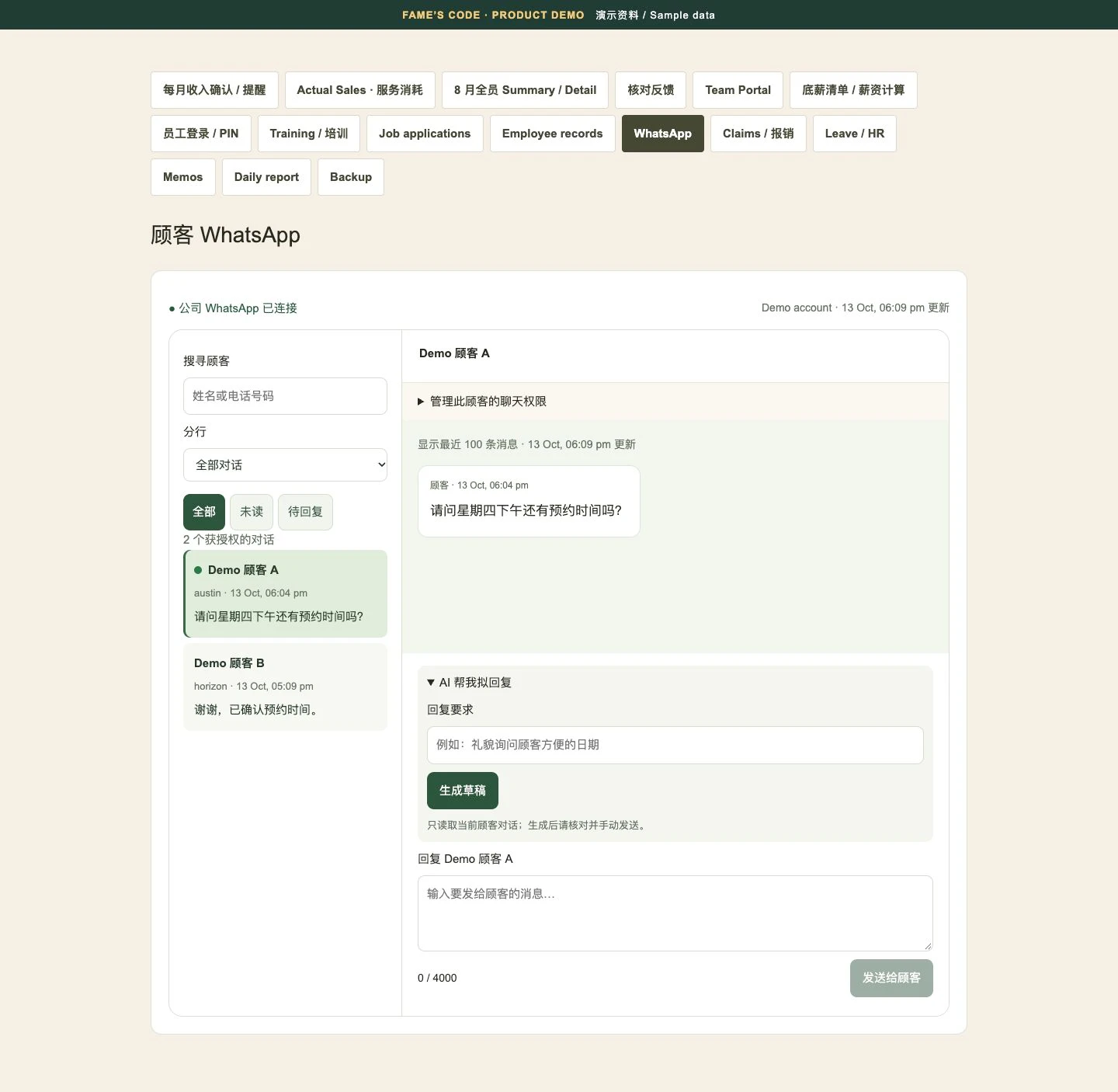Collapse the AI 帮我拟回复 section
Screen dimensions: 1118x1092
pyautogui.click(x=470, y=683)
